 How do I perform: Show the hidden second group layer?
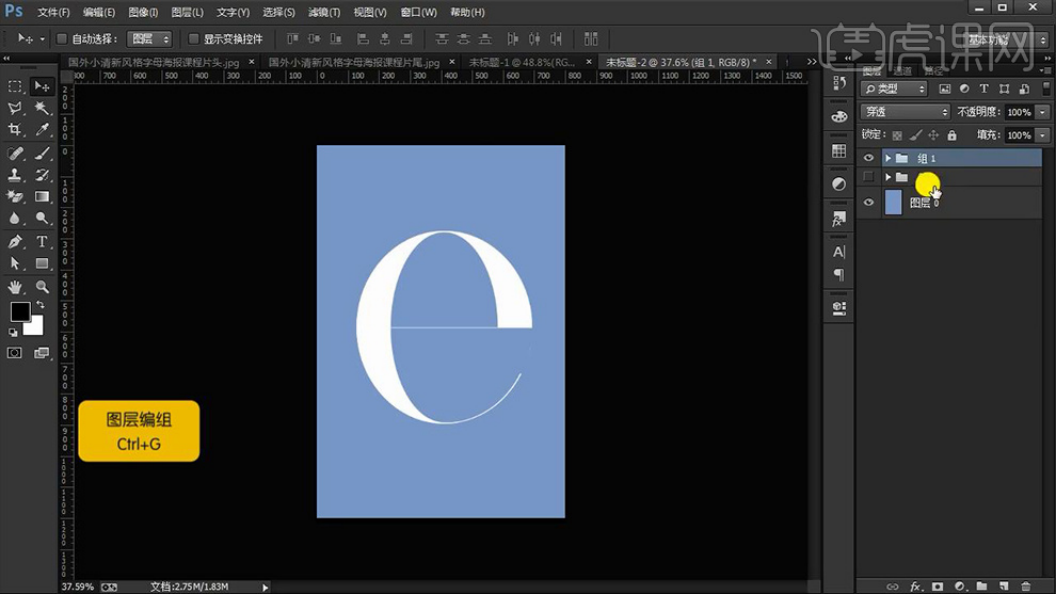pyautogui.click(x=868, y=177)
